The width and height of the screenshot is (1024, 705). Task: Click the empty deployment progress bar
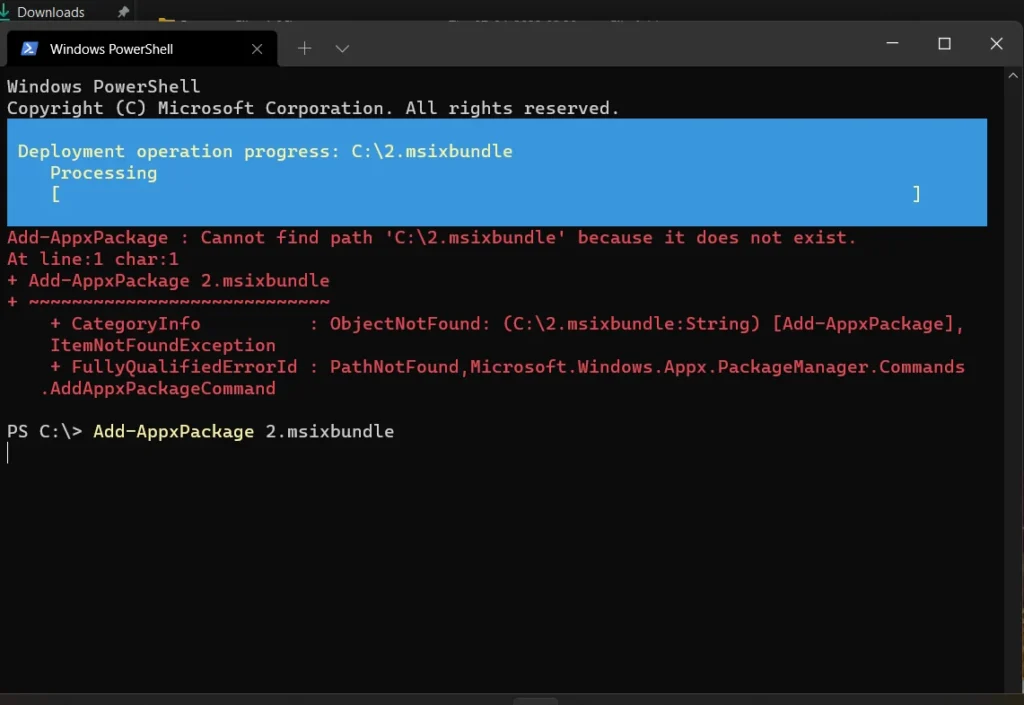486,194
